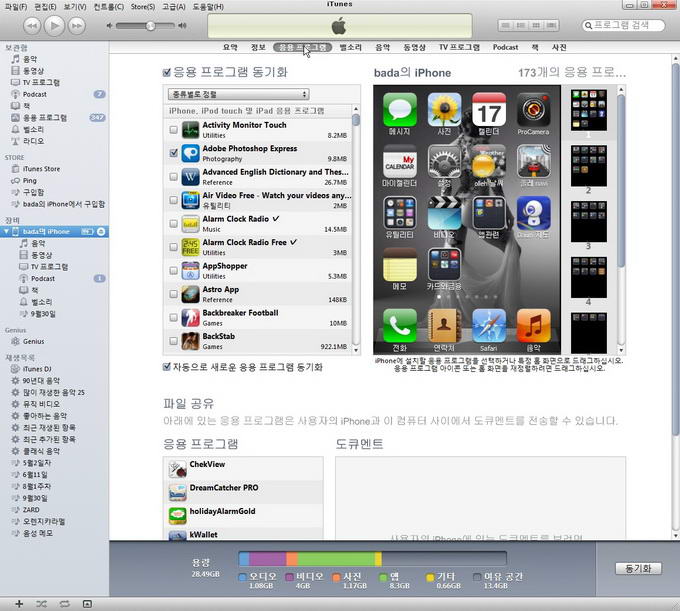680x611 pixels.
Task: Click the BackStab app icon in list
Action: pos(190,341)
